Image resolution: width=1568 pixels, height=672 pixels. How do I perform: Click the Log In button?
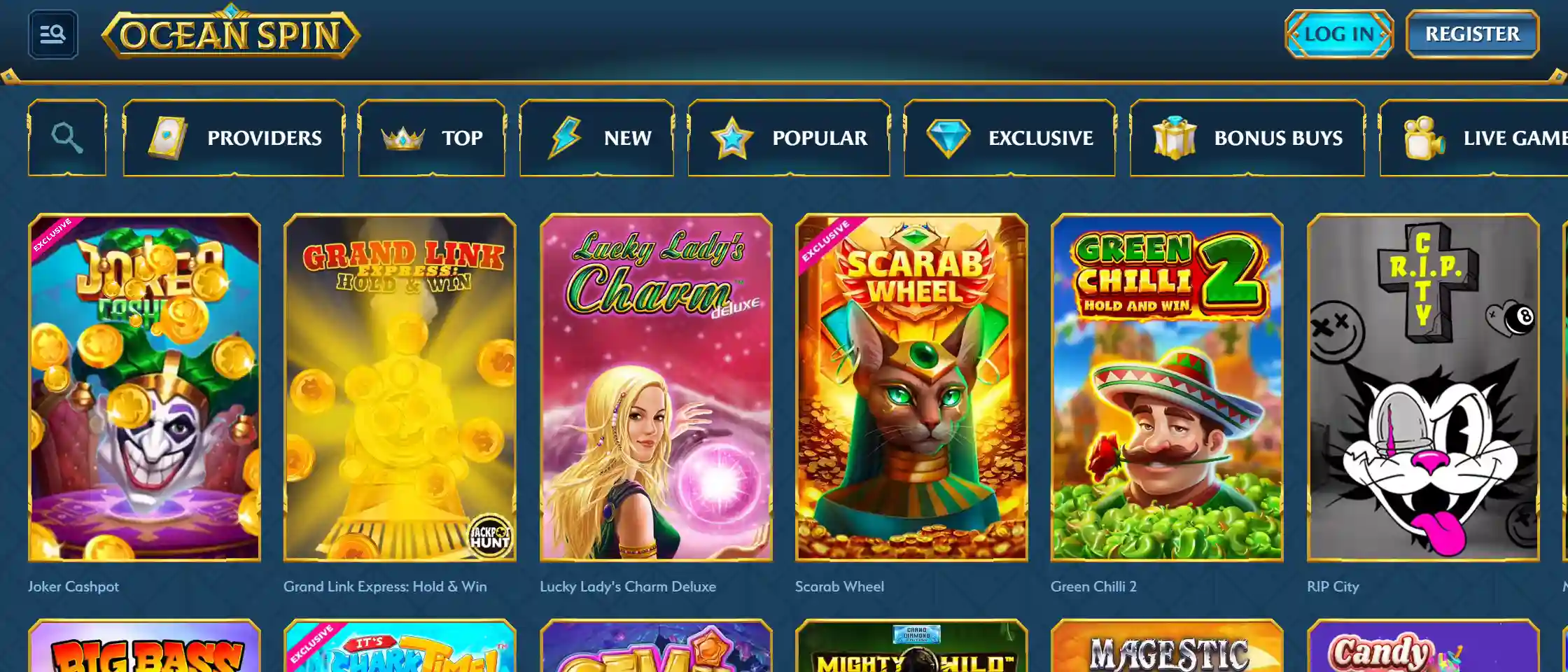point(1339,34)
